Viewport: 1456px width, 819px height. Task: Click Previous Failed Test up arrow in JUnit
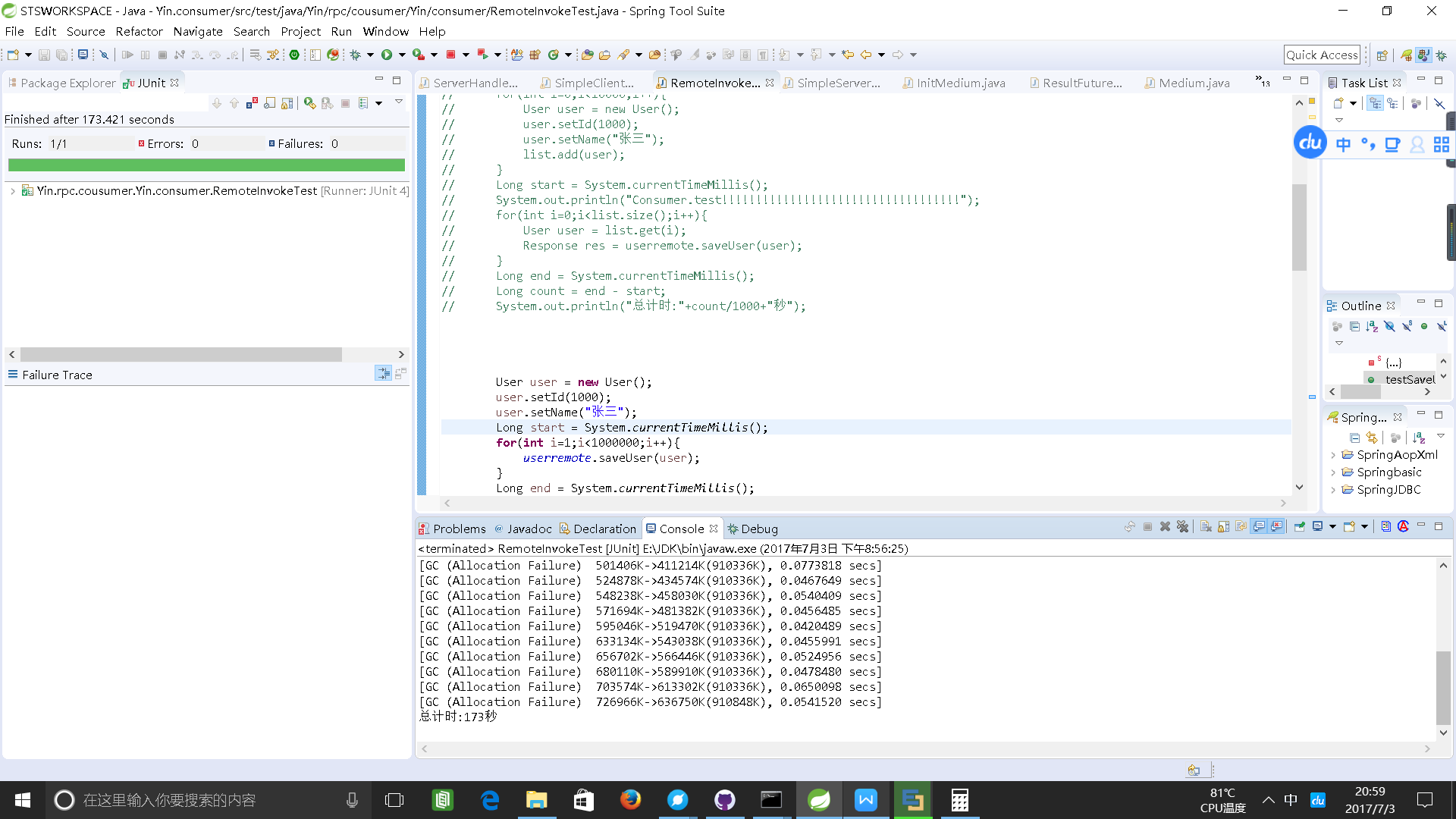tap(234, 103)
